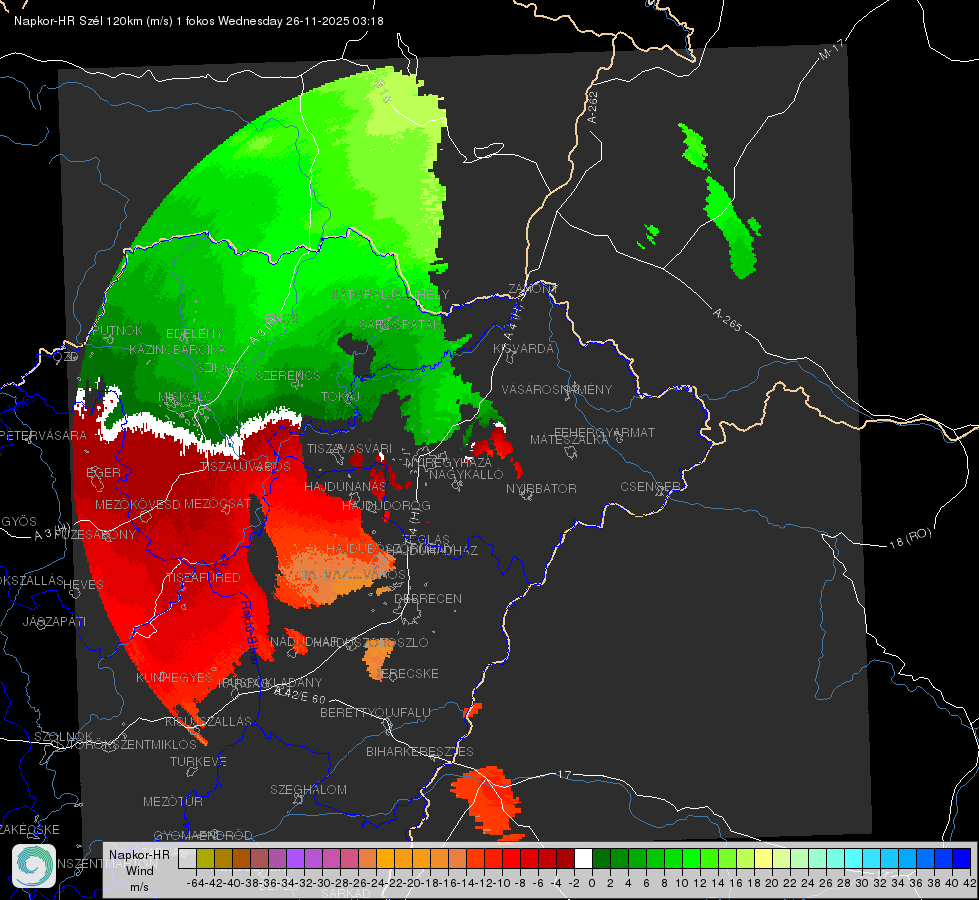Click the TÚRKEVE city label
The height and width of the screenshot is (900, 979).
pos(199,761)
